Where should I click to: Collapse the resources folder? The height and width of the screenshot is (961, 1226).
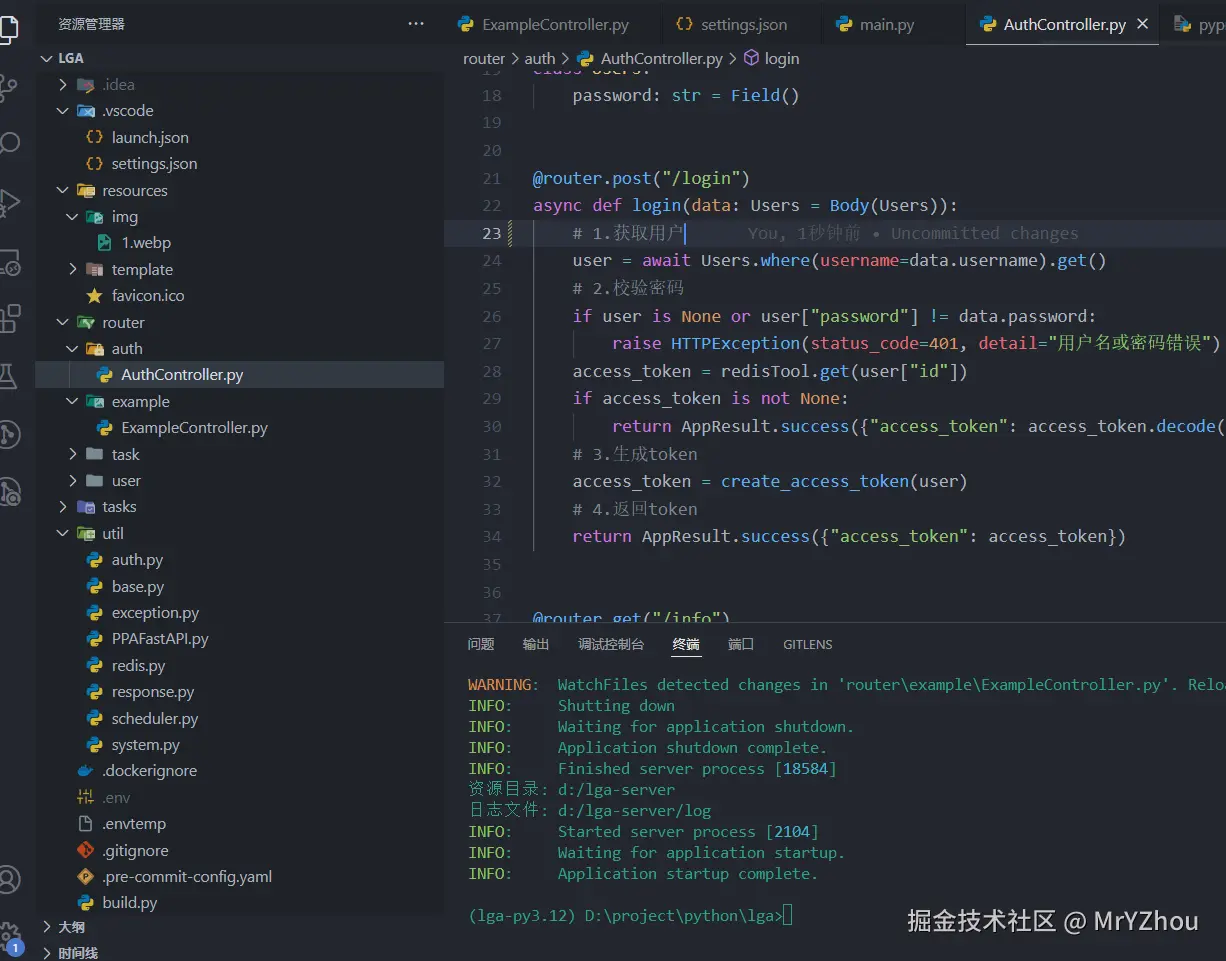64,190
